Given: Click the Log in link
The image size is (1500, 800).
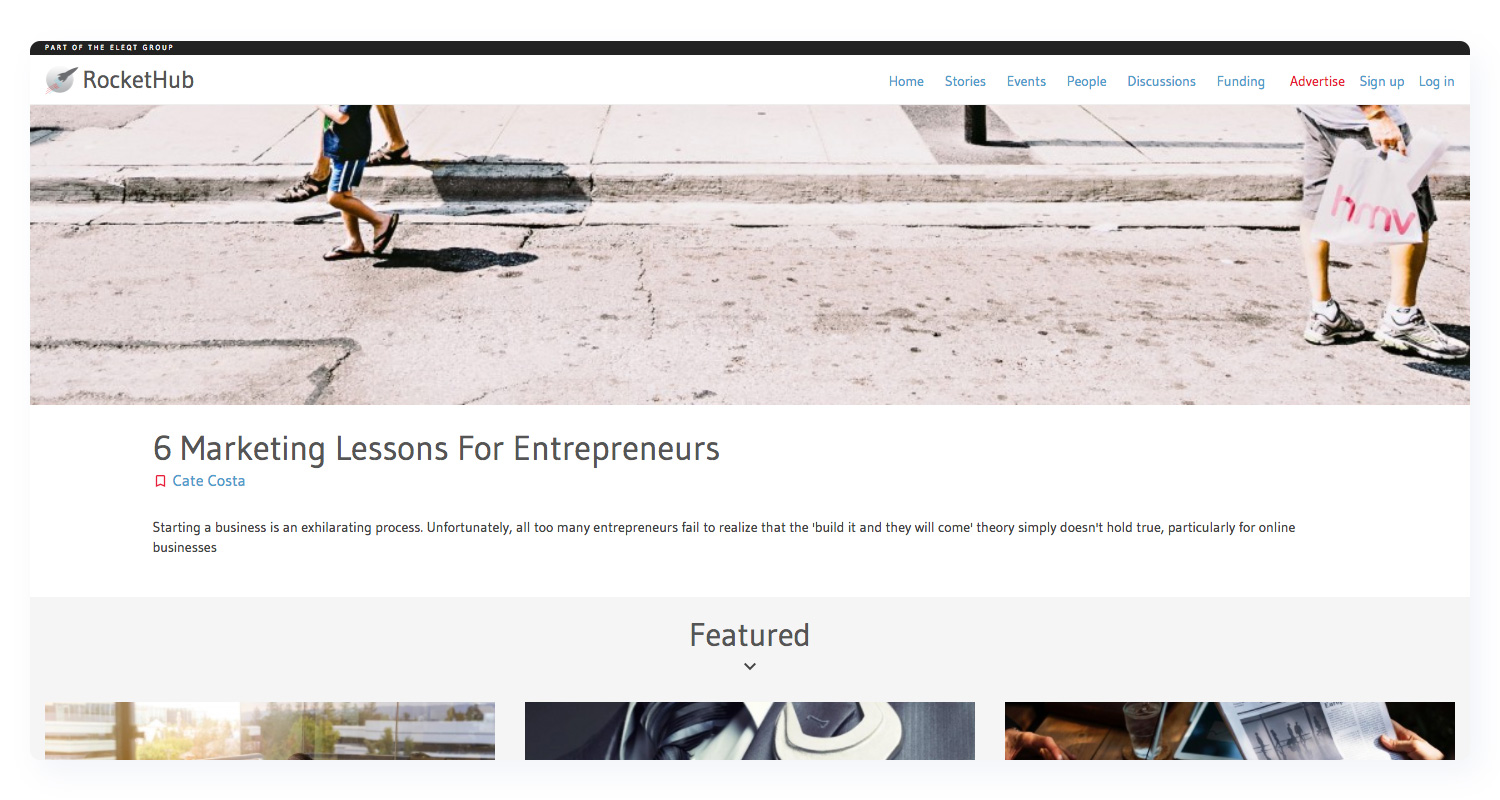Looking at the screenshot, I should 1436,81.
